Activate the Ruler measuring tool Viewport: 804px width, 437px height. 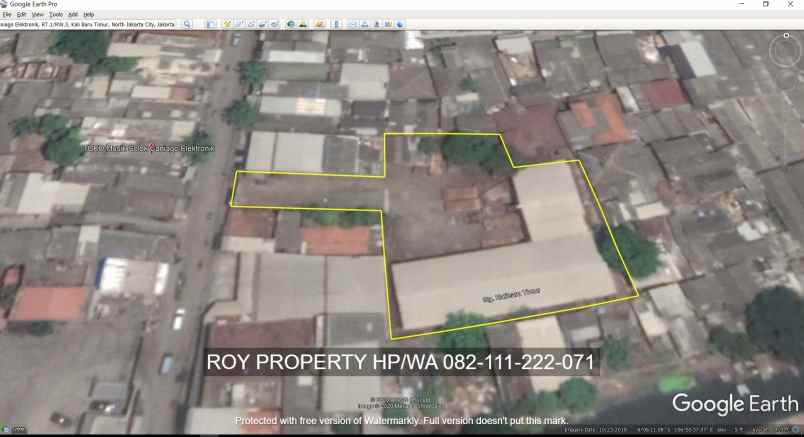338,24
